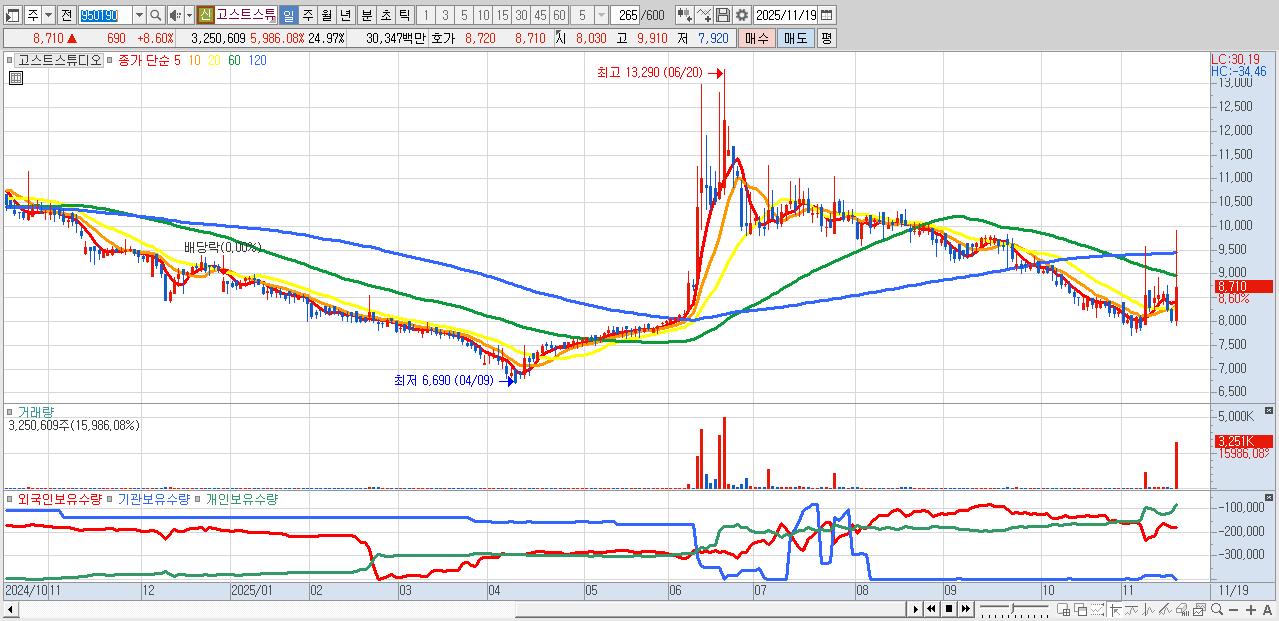The height and width of the screenshot is (621, 1279).
Task: Play chart replay forward
Action: tap(915, 609)
